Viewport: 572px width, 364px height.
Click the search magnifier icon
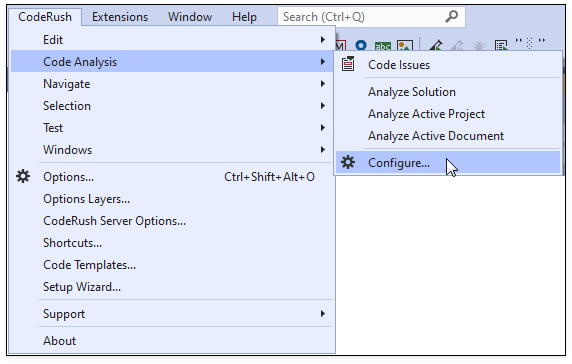[452, 16]
